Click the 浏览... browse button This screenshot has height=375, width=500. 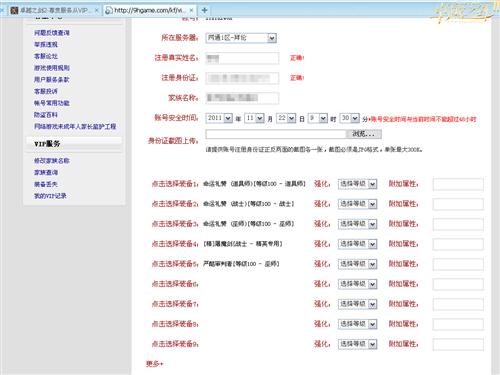[364, 134]
